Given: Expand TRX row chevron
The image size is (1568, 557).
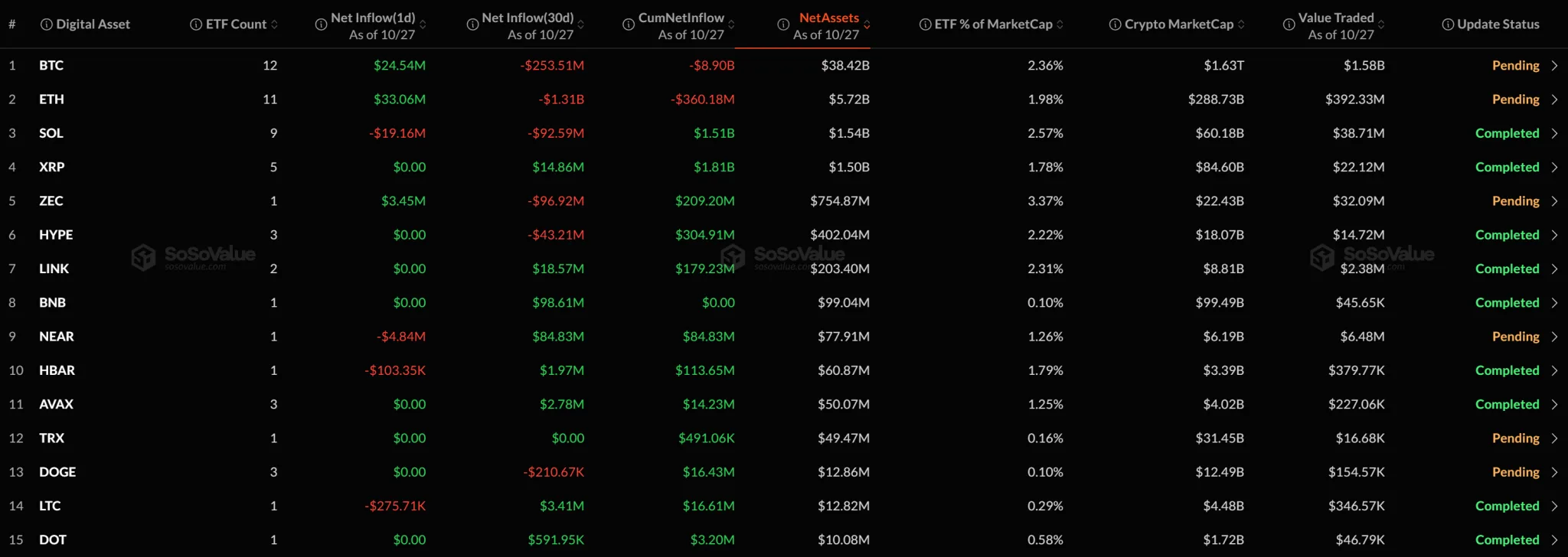Looking at the screenshot, I should 1554,438.
